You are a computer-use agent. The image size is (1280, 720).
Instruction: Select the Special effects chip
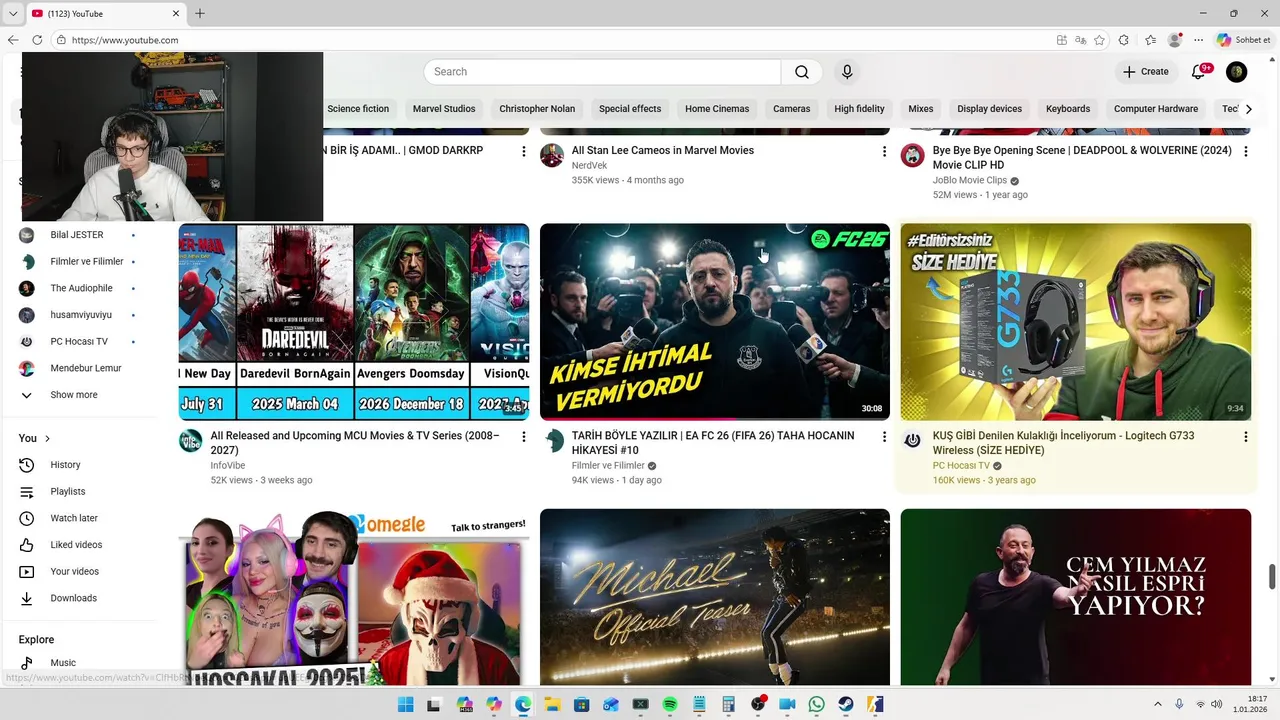click(630, 109)
